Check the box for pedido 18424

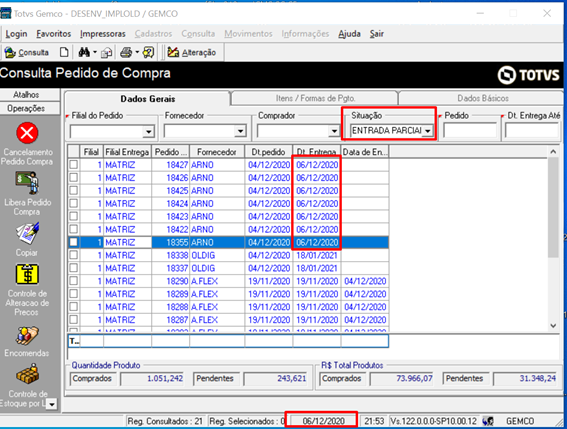74,204
